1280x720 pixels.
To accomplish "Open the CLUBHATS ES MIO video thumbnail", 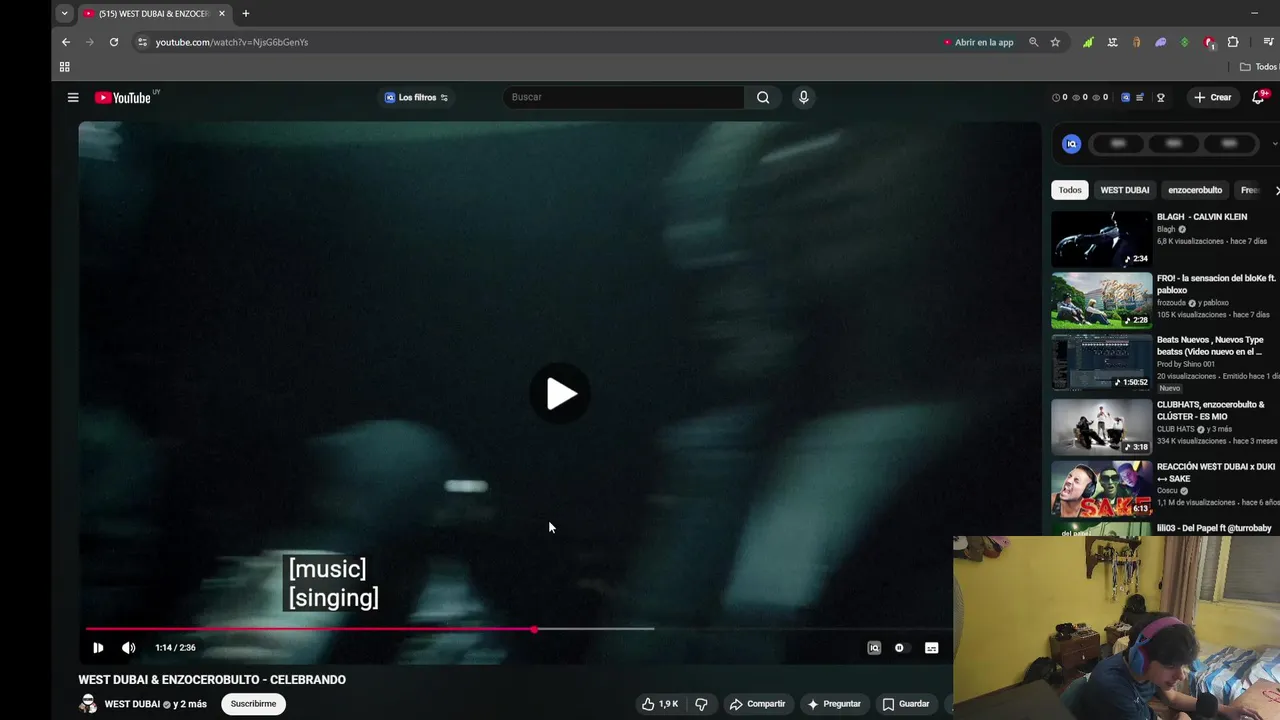I will (1101, 427).
